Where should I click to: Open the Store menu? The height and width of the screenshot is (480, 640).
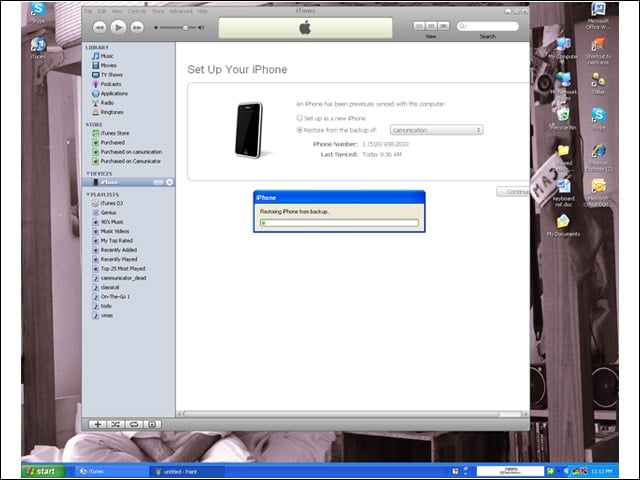[x=158, y=11]
